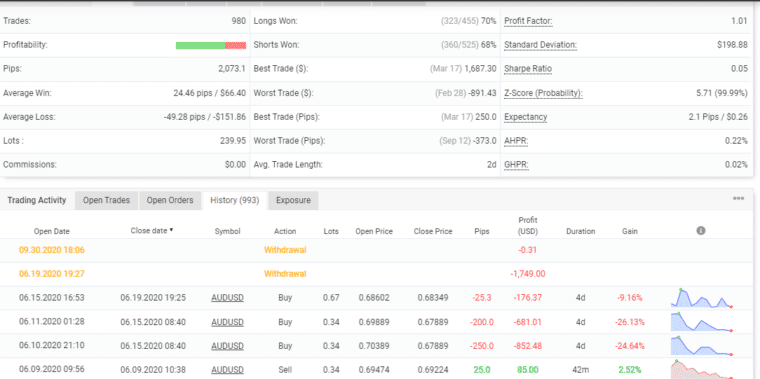Select the 09.30.2020 18:06 withdrawal date
Screen dimensions: 760x379
[x=52, y=250]
